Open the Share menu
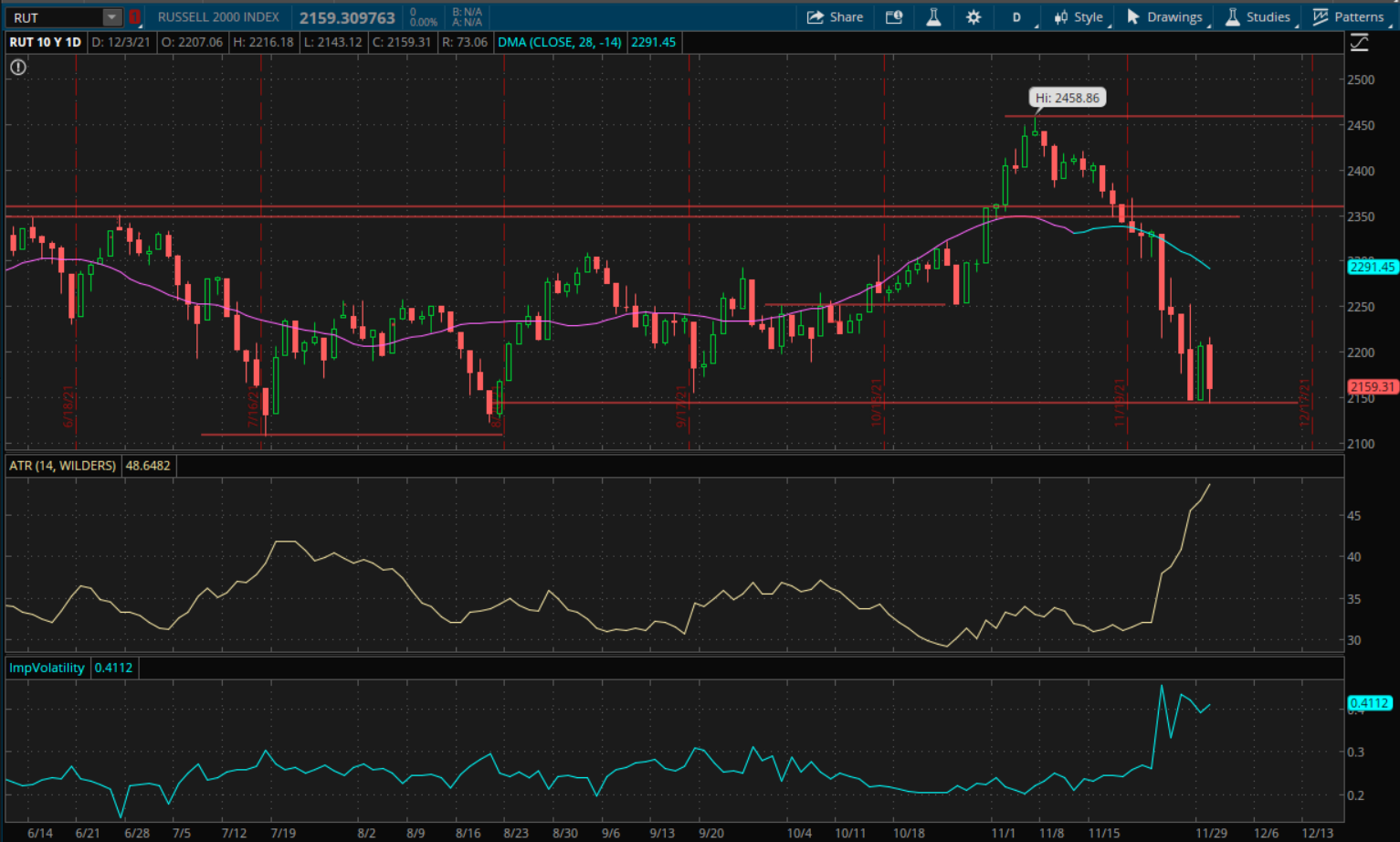The image size is (1400, 842). pyautogui.click(x=835, y=16)
